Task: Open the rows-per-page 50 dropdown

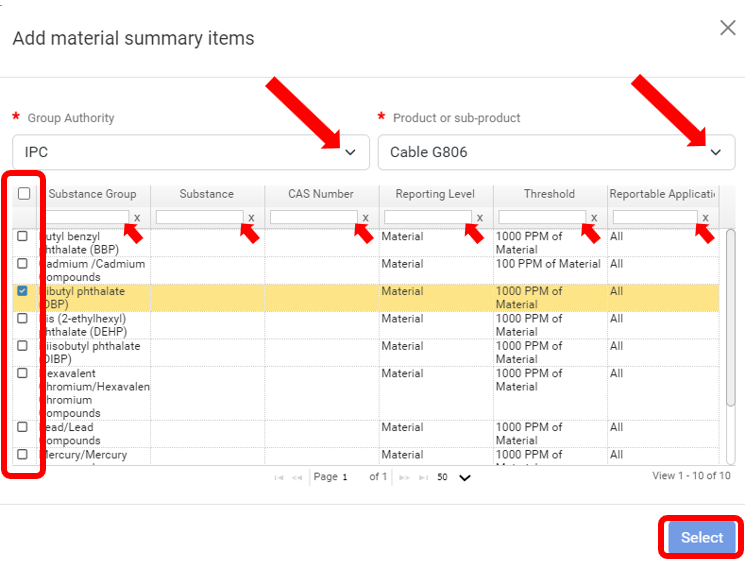Action: pyautogui.click(x=464, y=478)
